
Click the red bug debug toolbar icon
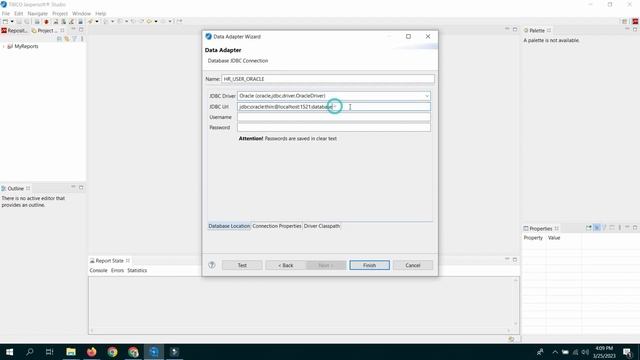point(46,21)
